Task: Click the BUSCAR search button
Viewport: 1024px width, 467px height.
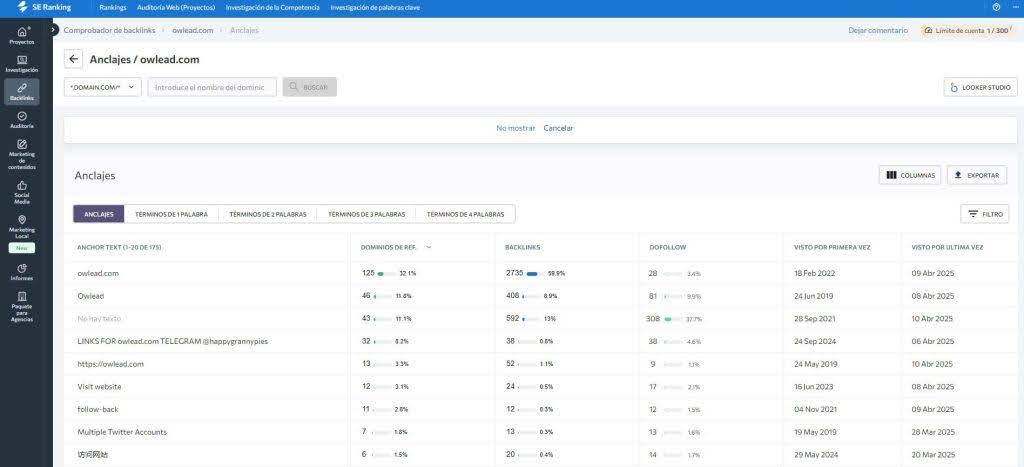Action: coord(310,87)
